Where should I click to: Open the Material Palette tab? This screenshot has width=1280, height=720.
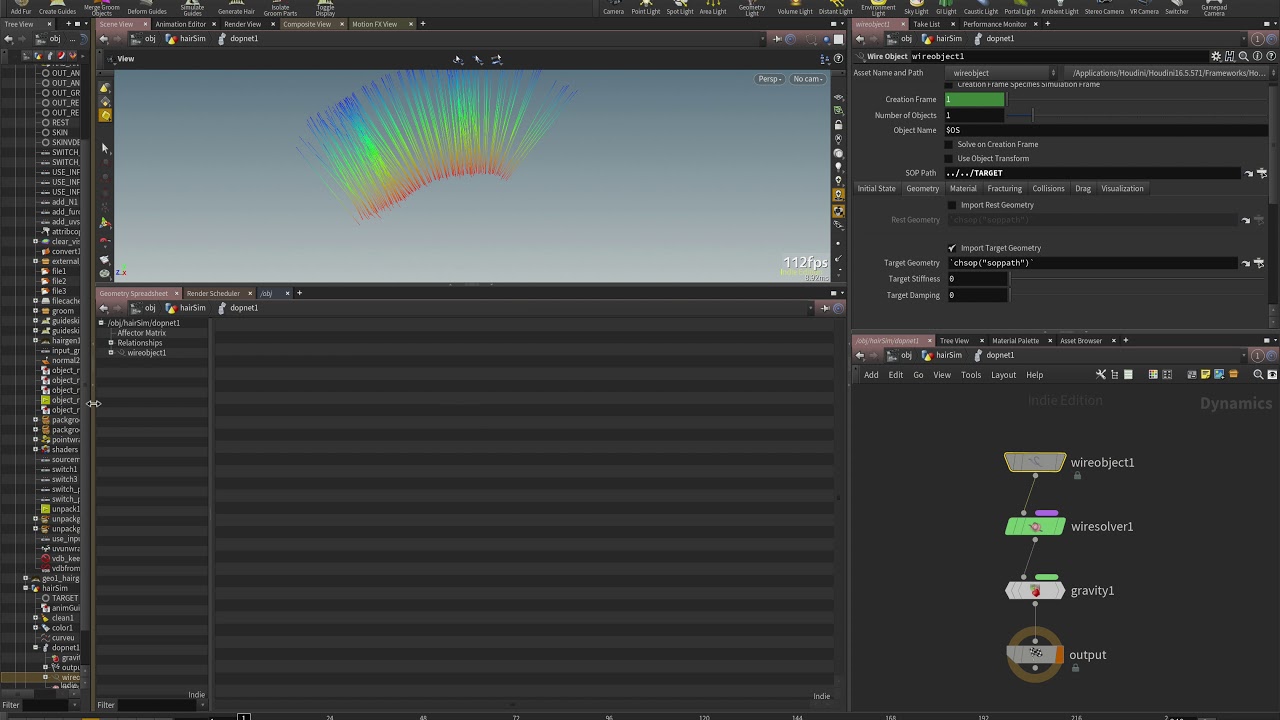(x=1015, y=341)
